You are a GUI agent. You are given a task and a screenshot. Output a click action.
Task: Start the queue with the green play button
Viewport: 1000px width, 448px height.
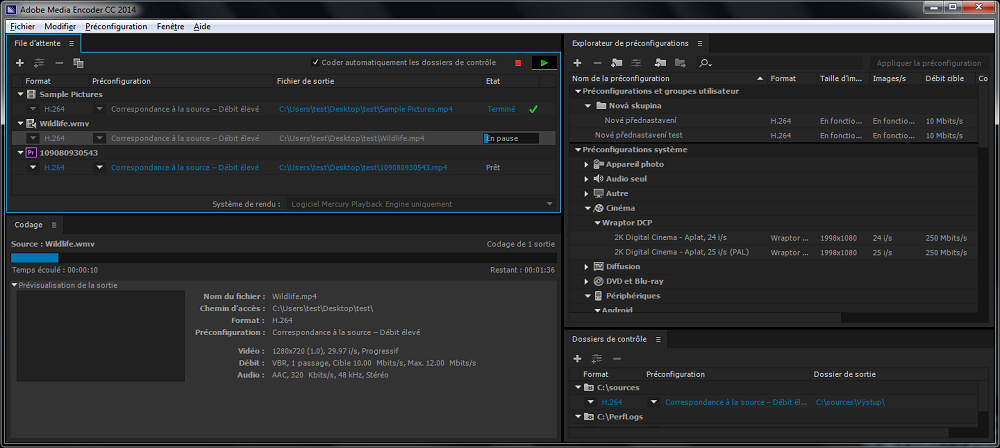point(544,63)
